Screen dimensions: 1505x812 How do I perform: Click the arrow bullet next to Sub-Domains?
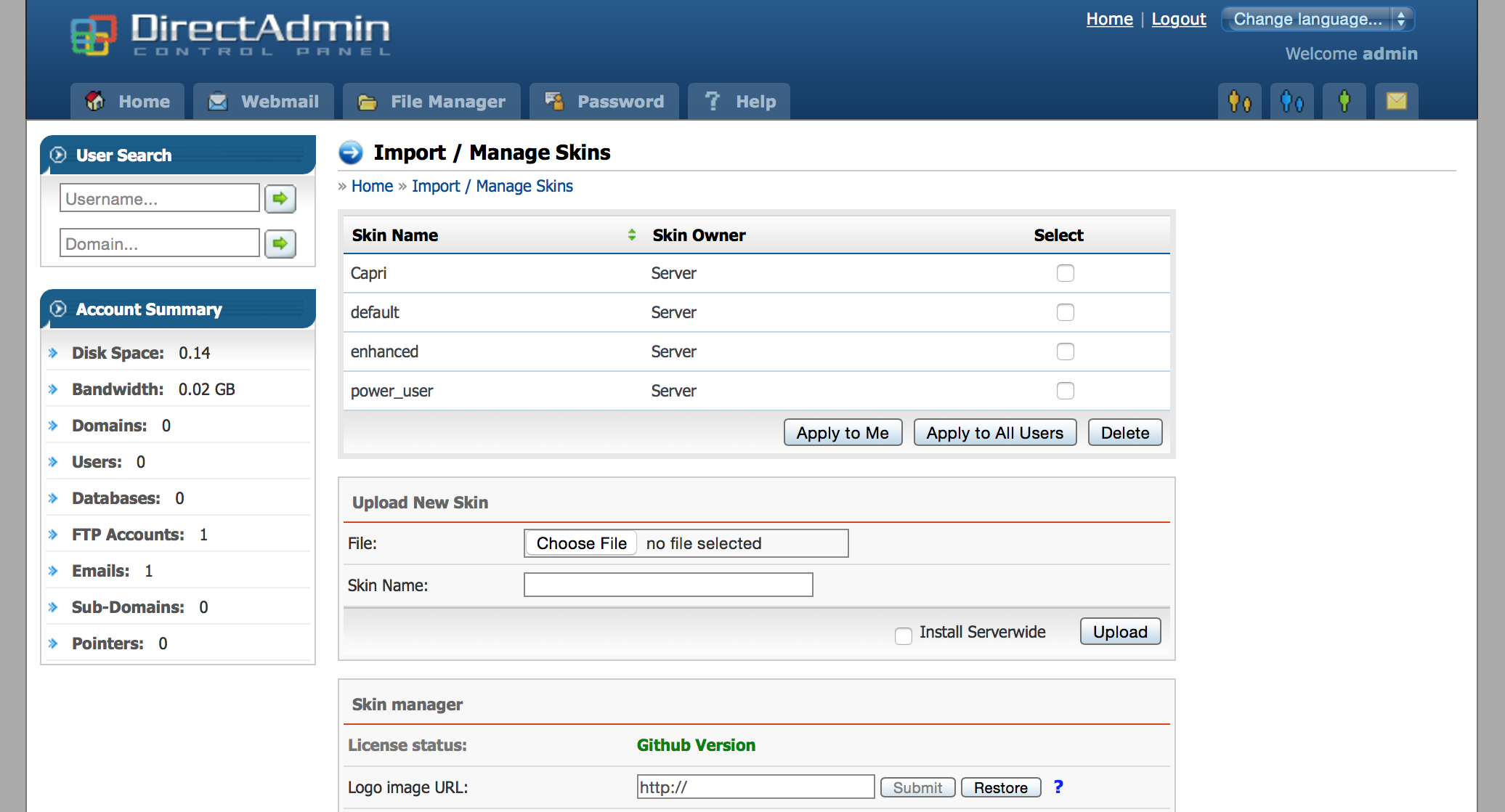53,607
